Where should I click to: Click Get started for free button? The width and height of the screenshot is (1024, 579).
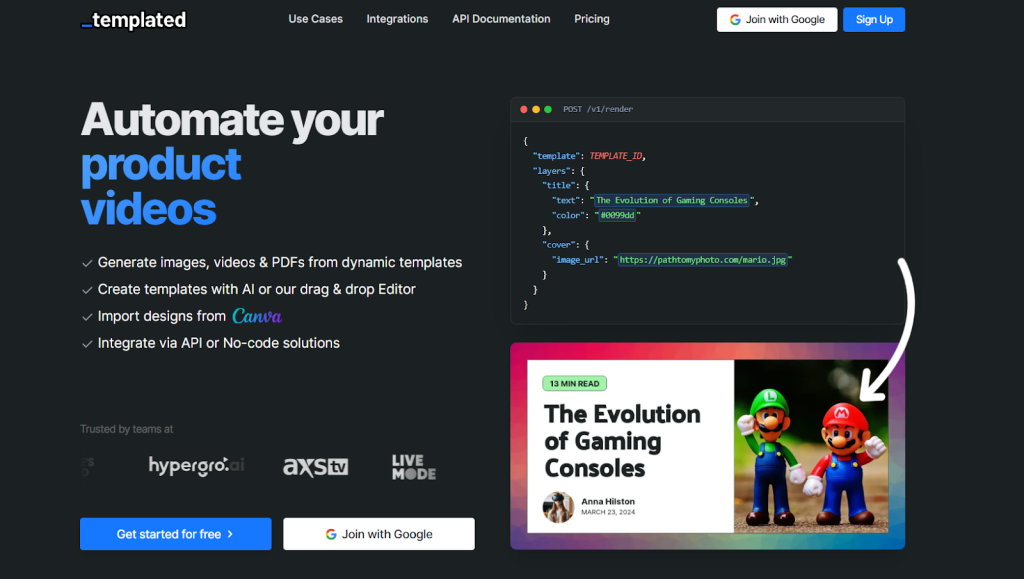tap(175, 534)
